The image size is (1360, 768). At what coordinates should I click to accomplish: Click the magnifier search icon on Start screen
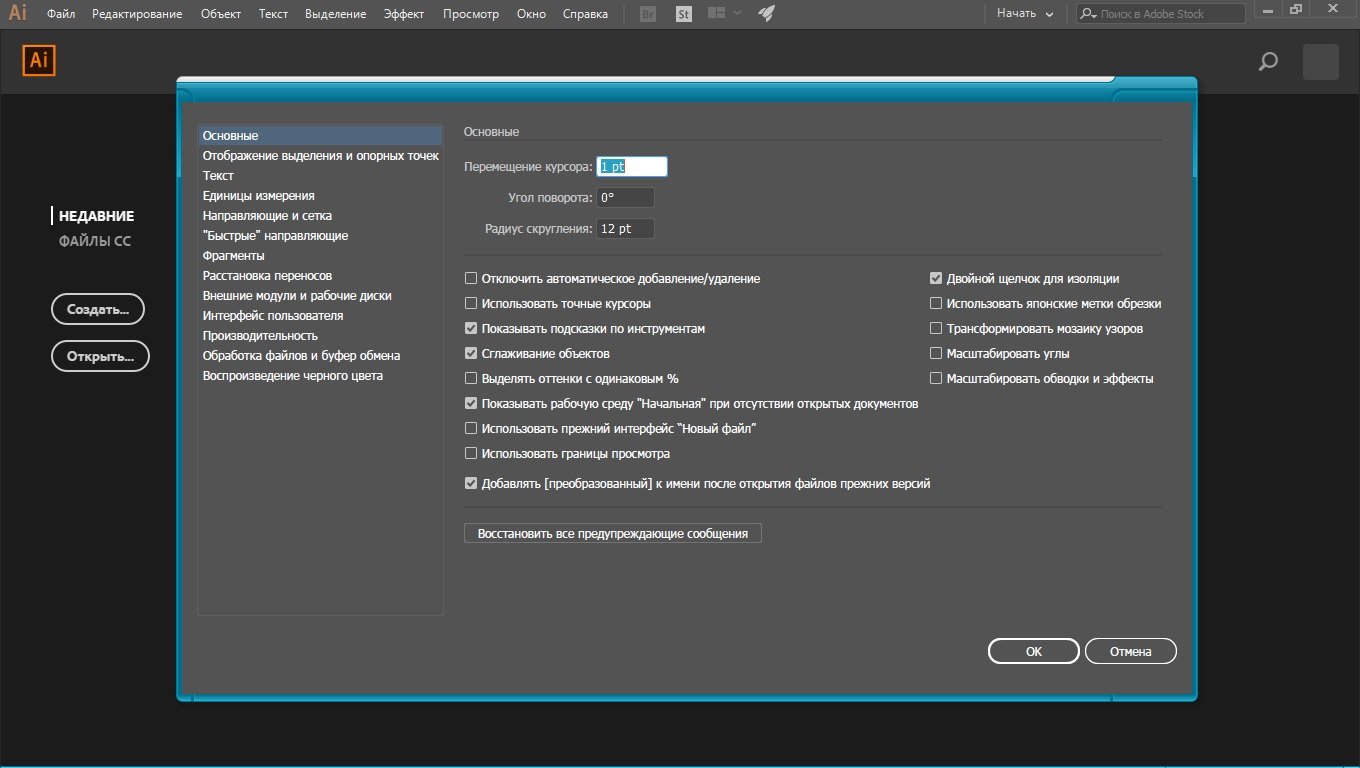click(1268, 62)
